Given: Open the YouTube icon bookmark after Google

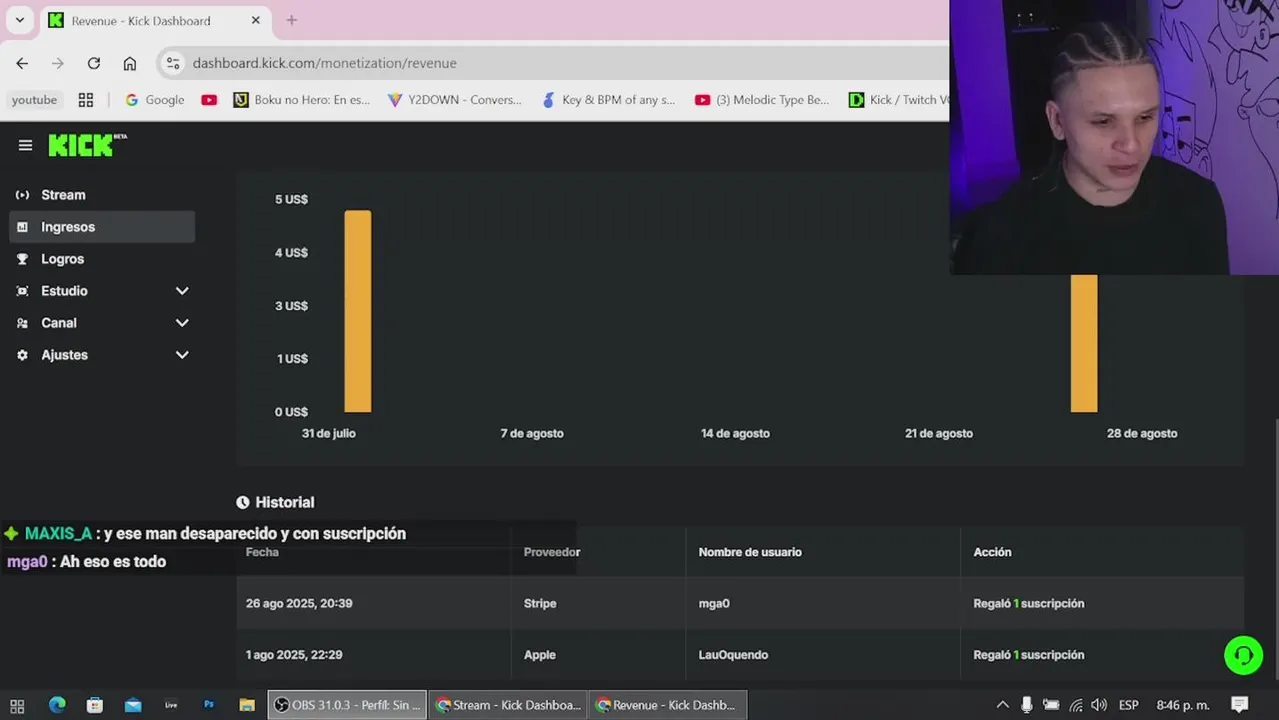Looking at the screenshot, I should [x=209, y=100].
